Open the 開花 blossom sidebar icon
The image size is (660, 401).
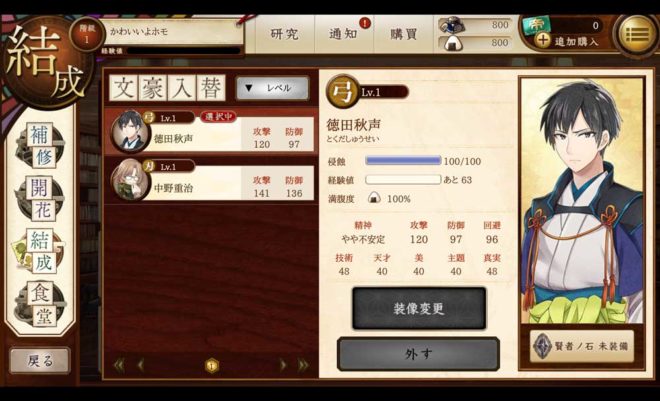[x=41, y=198]
